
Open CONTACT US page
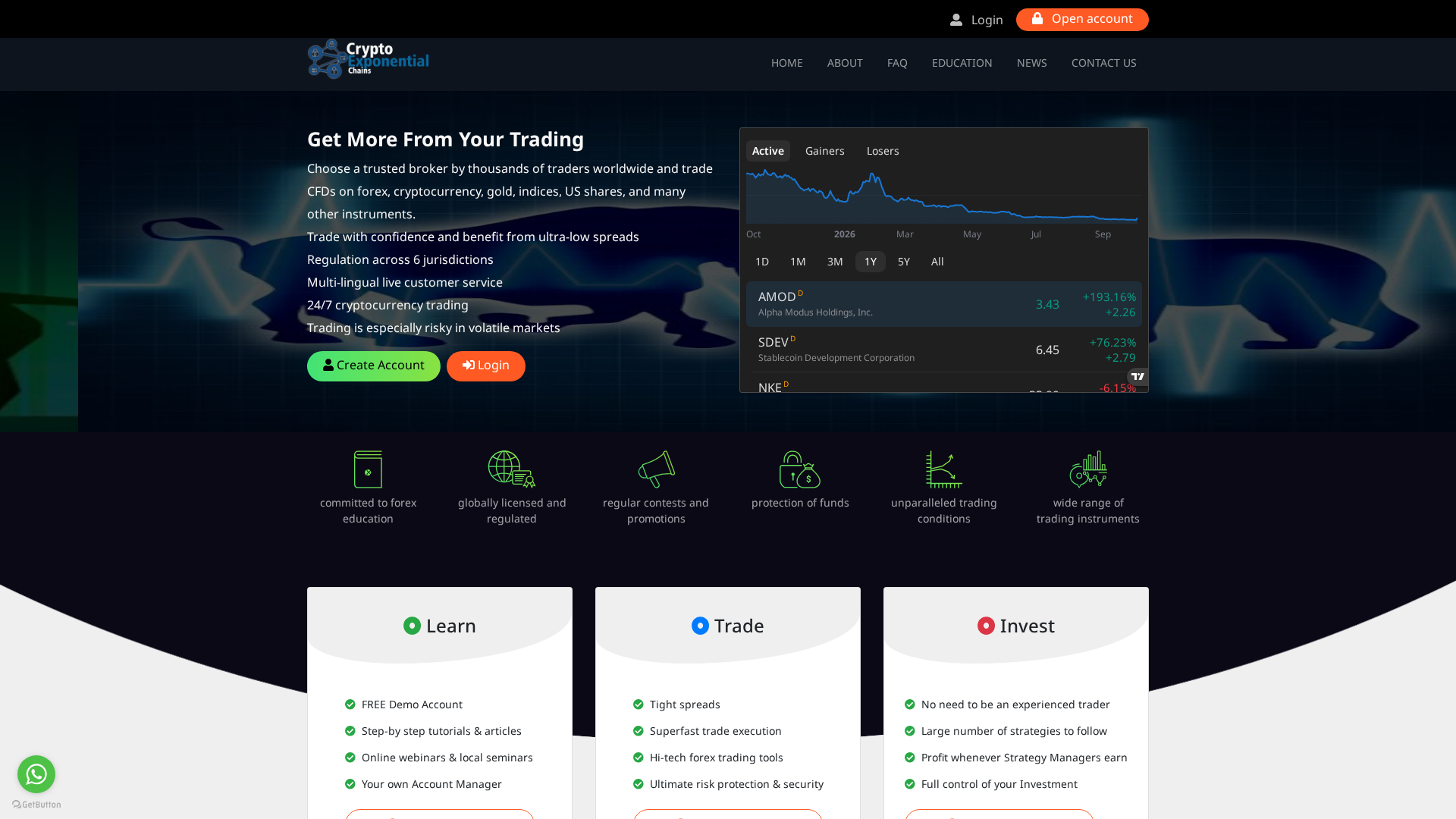coord(1104,63)
